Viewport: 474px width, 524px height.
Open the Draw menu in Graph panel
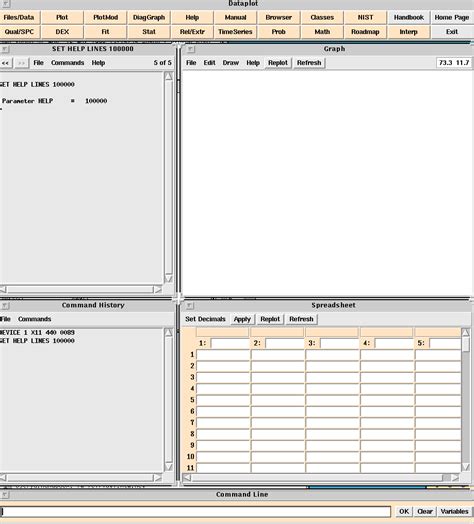click(x=231, y=63)
